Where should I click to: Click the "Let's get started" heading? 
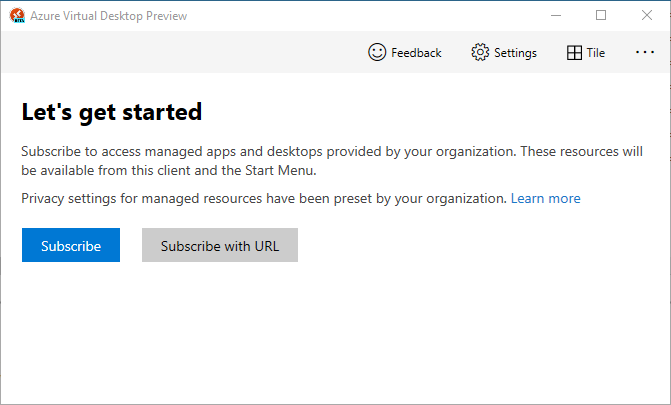112,112
